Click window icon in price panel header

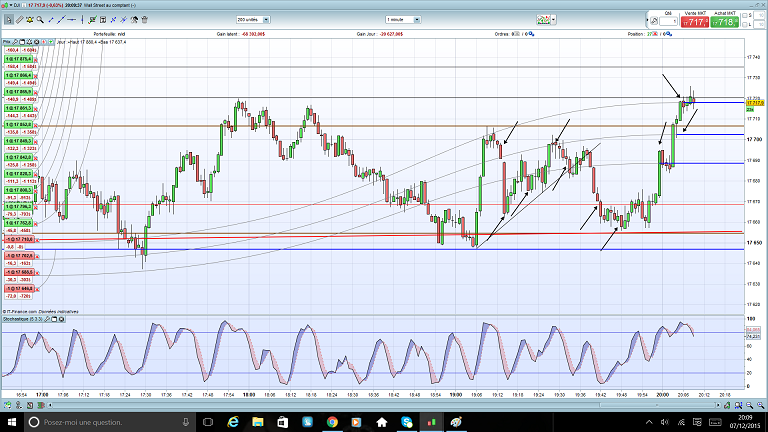(22, 42)
